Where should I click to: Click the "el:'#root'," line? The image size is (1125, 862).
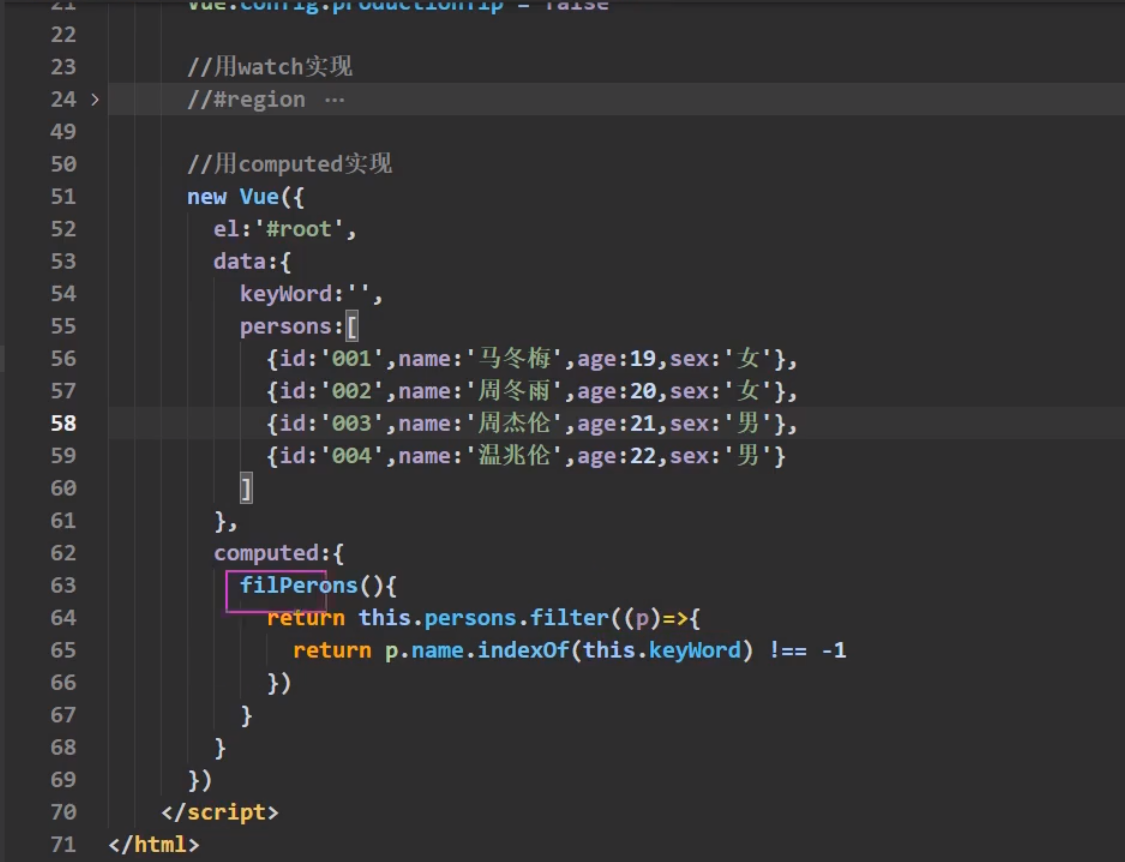coord(285,229)
